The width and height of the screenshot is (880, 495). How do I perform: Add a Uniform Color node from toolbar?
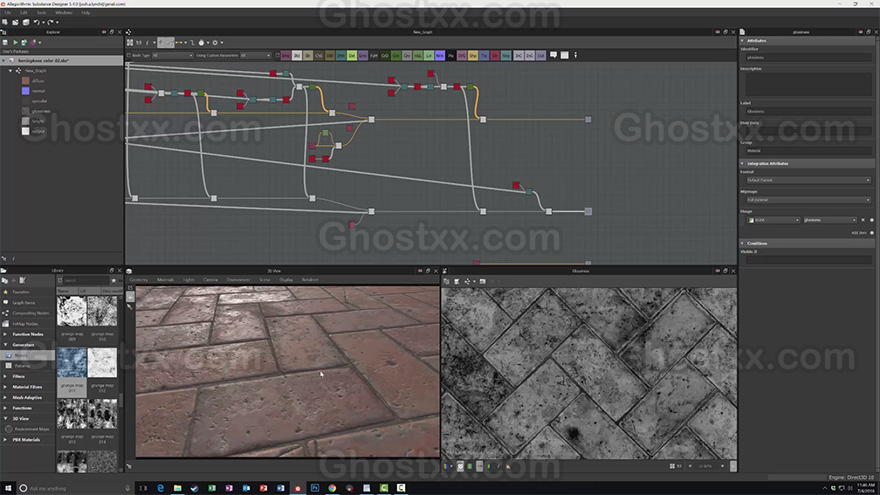pyautogui.click(x=495, y=56)
